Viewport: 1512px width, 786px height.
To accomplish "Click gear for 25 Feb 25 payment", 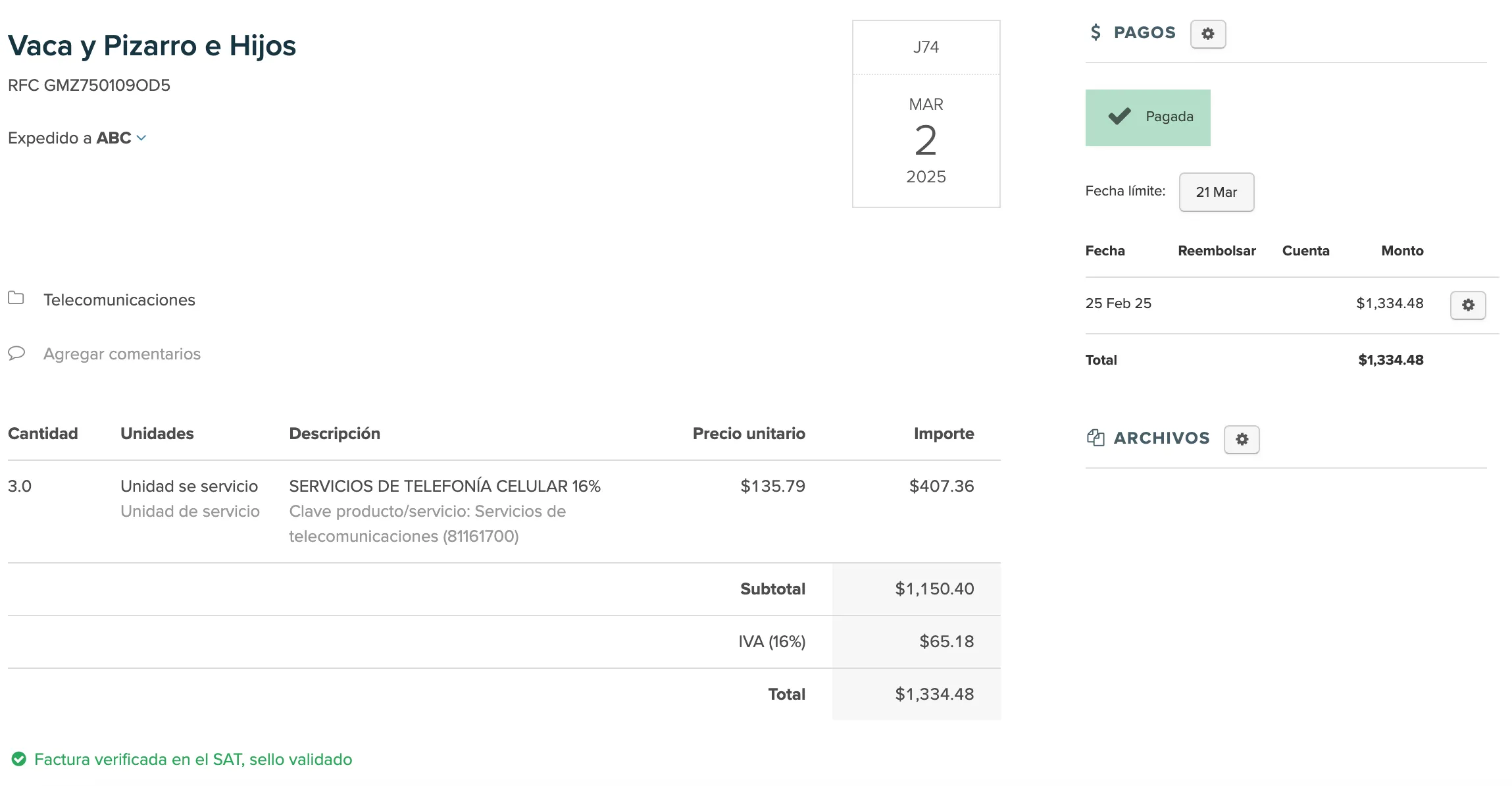I will (1467, 305).
